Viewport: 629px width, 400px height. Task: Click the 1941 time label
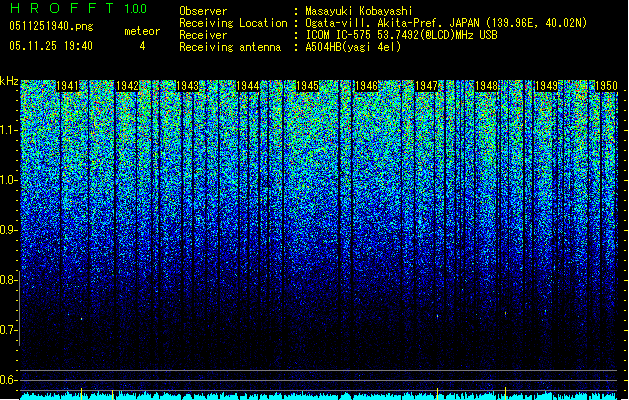coord(67,86)
